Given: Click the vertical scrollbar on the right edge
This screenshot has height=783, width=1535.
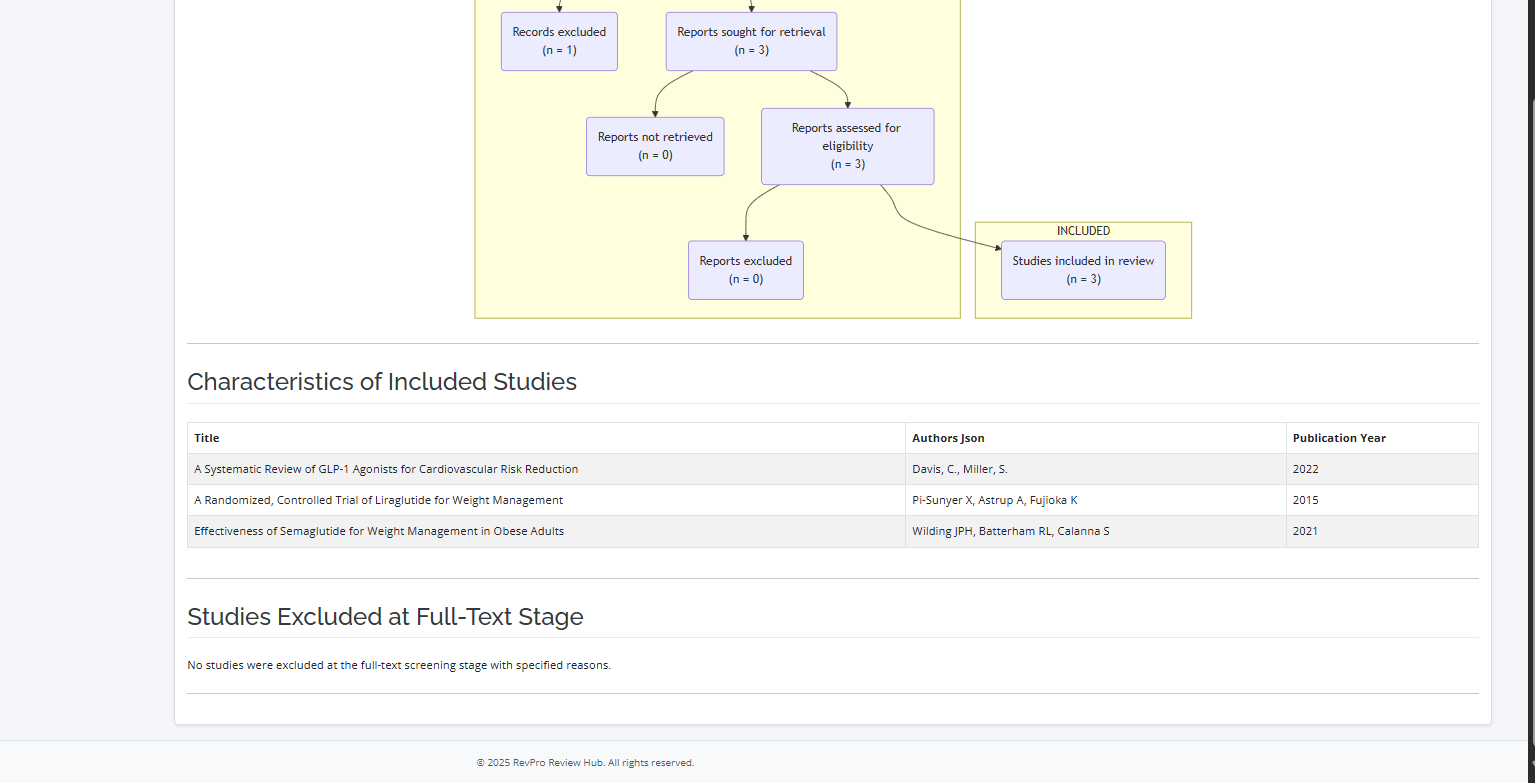Looking at the screenshot, I should tap(1531, 50).
